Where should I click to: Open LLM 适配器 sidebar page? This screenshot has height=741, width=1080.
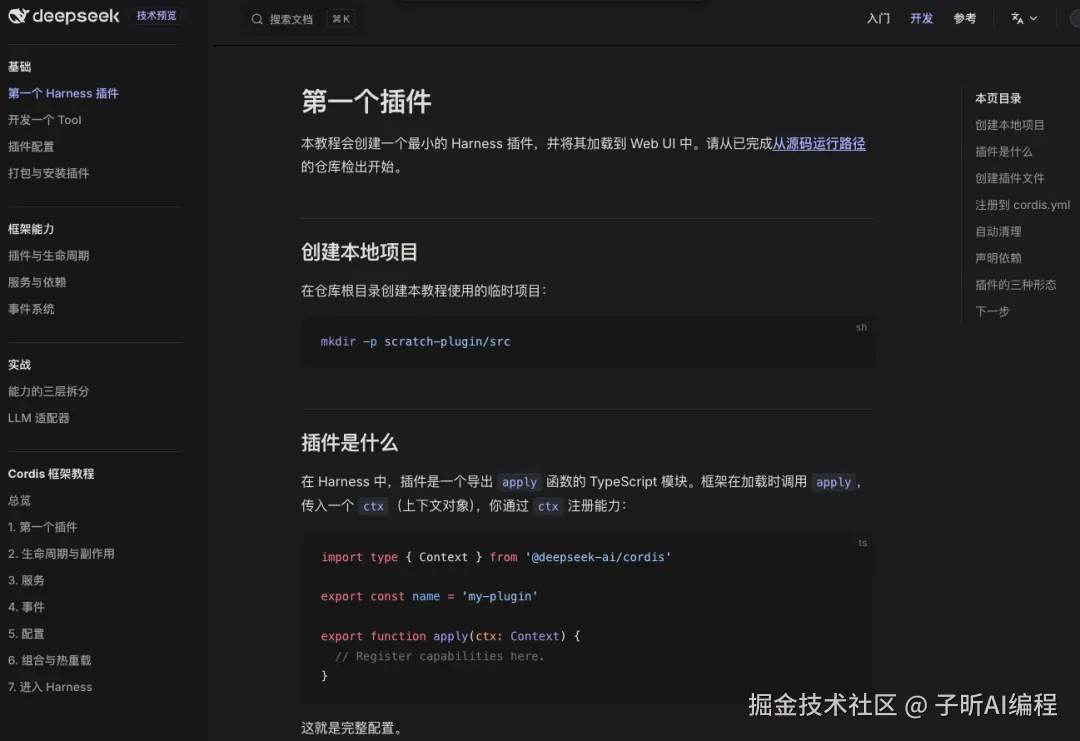(x=39, y=418)
